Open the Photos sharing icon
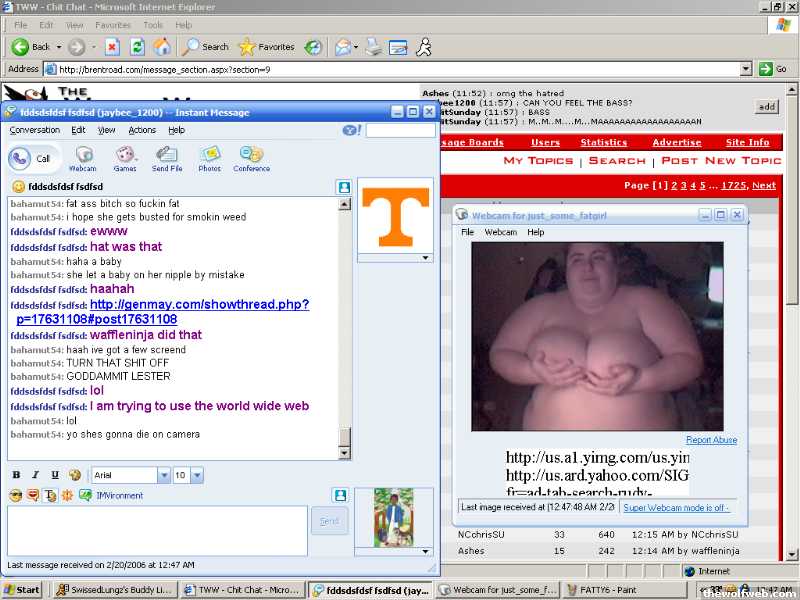800x600 pixels. click(x=209, y=157)
